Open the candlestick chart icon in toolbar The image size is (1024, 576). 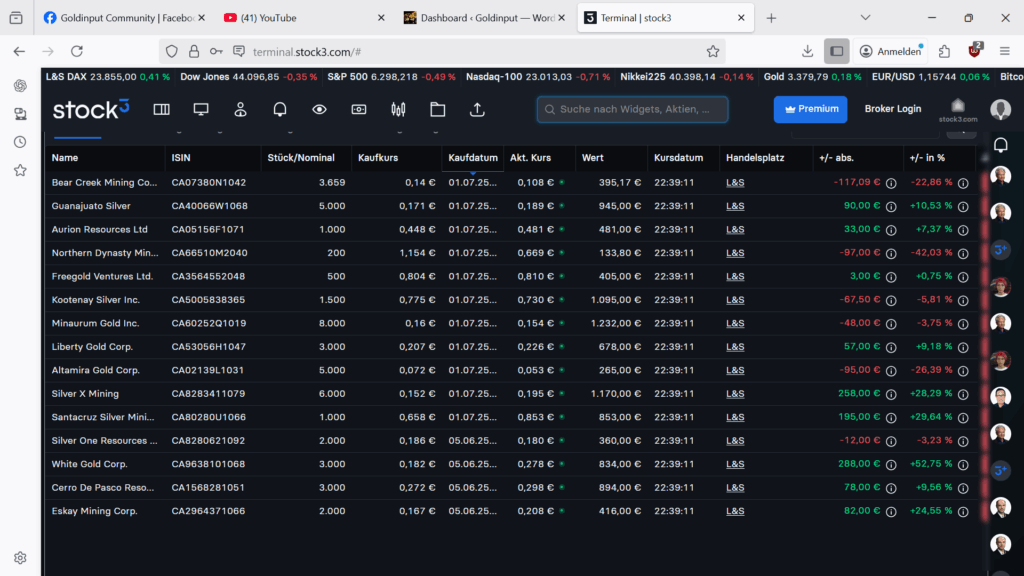coord(398,110)
